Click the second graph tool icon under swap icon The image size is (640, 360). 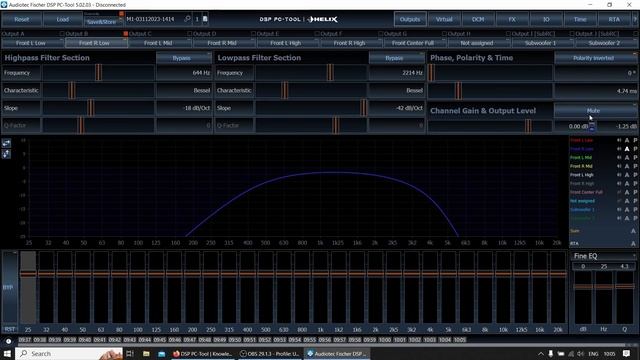[6, 154]
